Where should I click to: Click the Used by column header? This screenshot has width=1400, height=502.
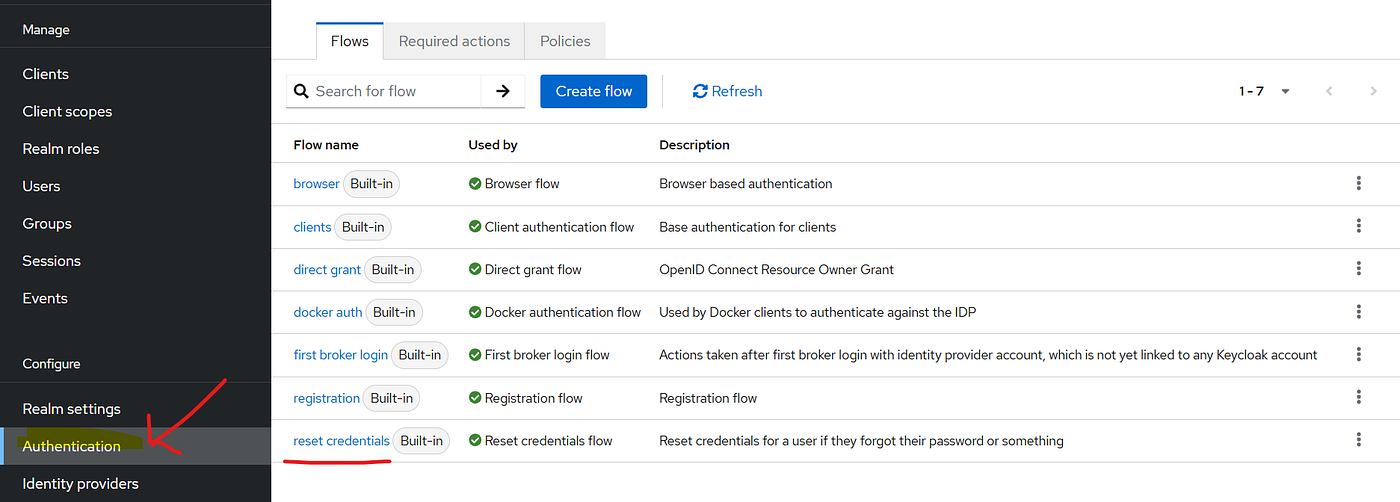tap(493, 145)
